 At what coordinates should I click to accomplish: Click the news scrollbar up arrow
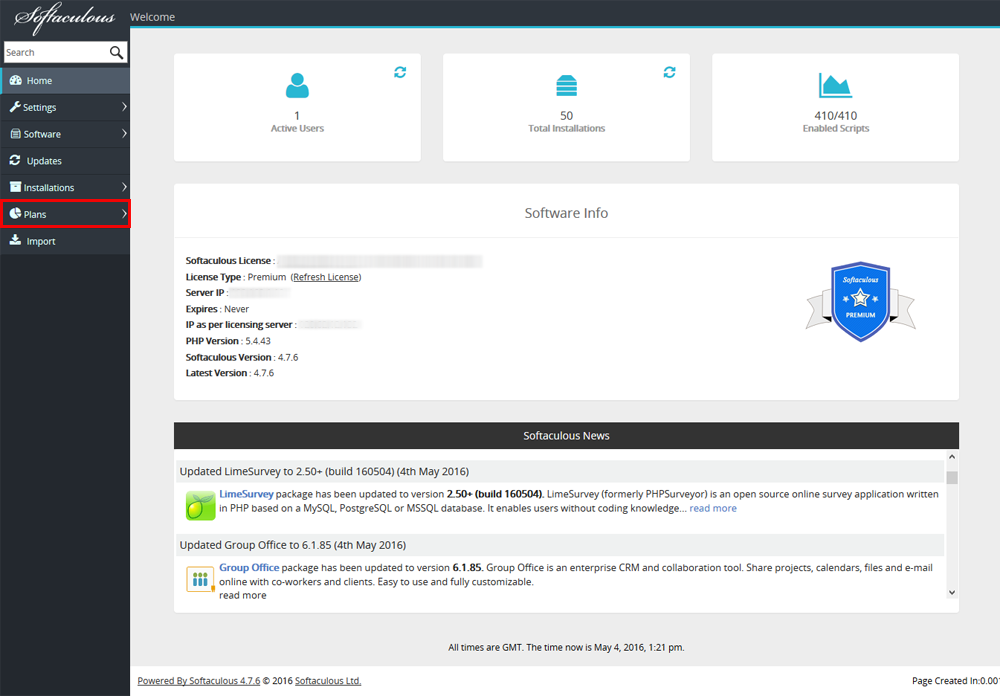952,457
